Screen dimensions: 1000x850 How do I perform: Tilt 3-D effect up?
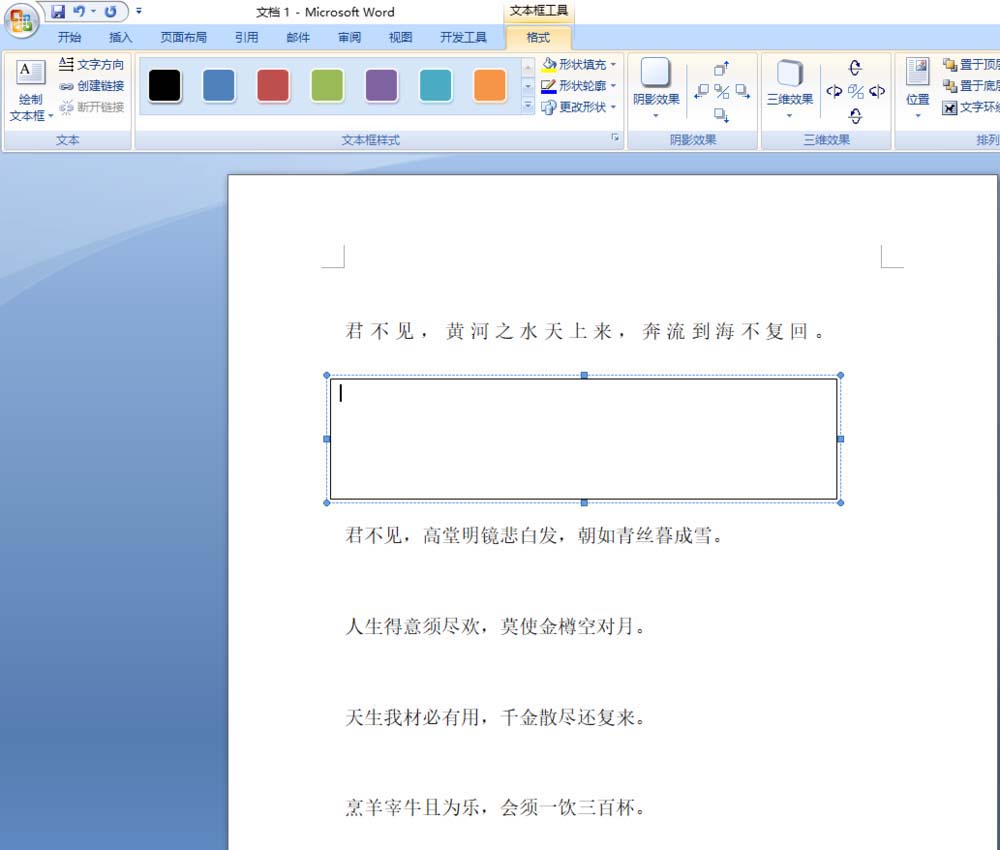coord(855,67)
